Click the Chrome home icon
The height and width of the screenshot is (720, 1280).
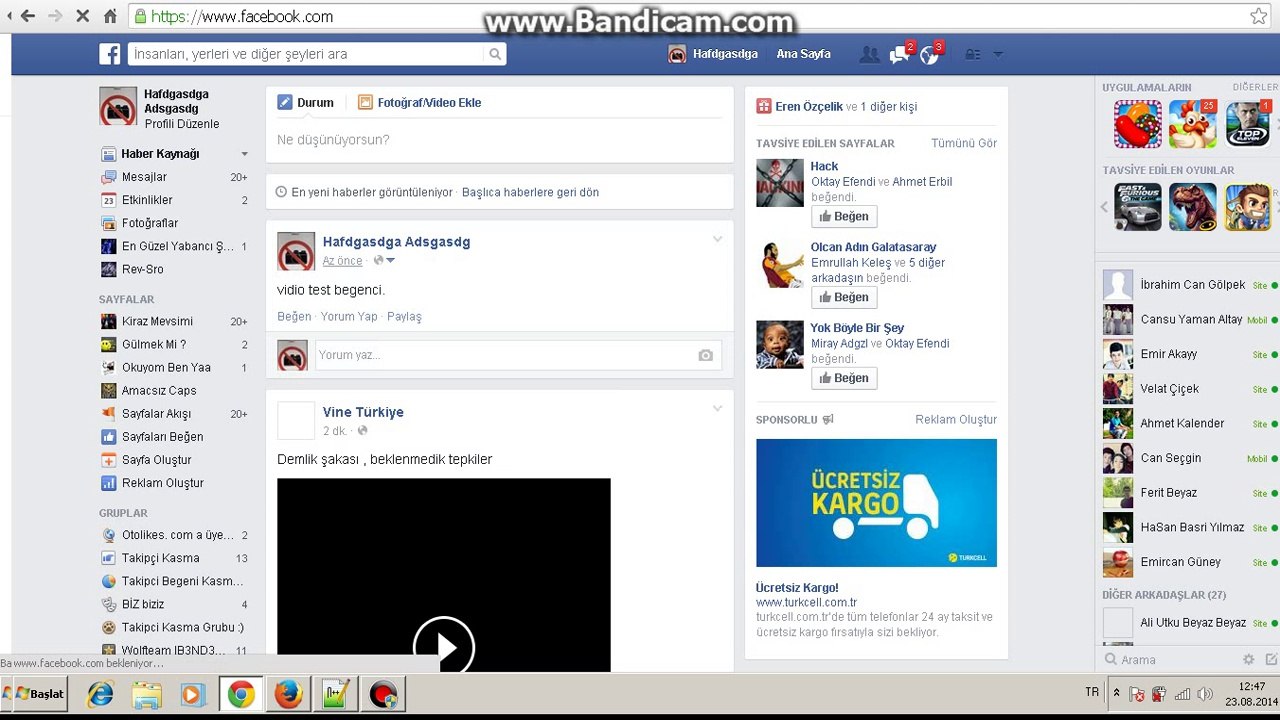coord(110,16)
